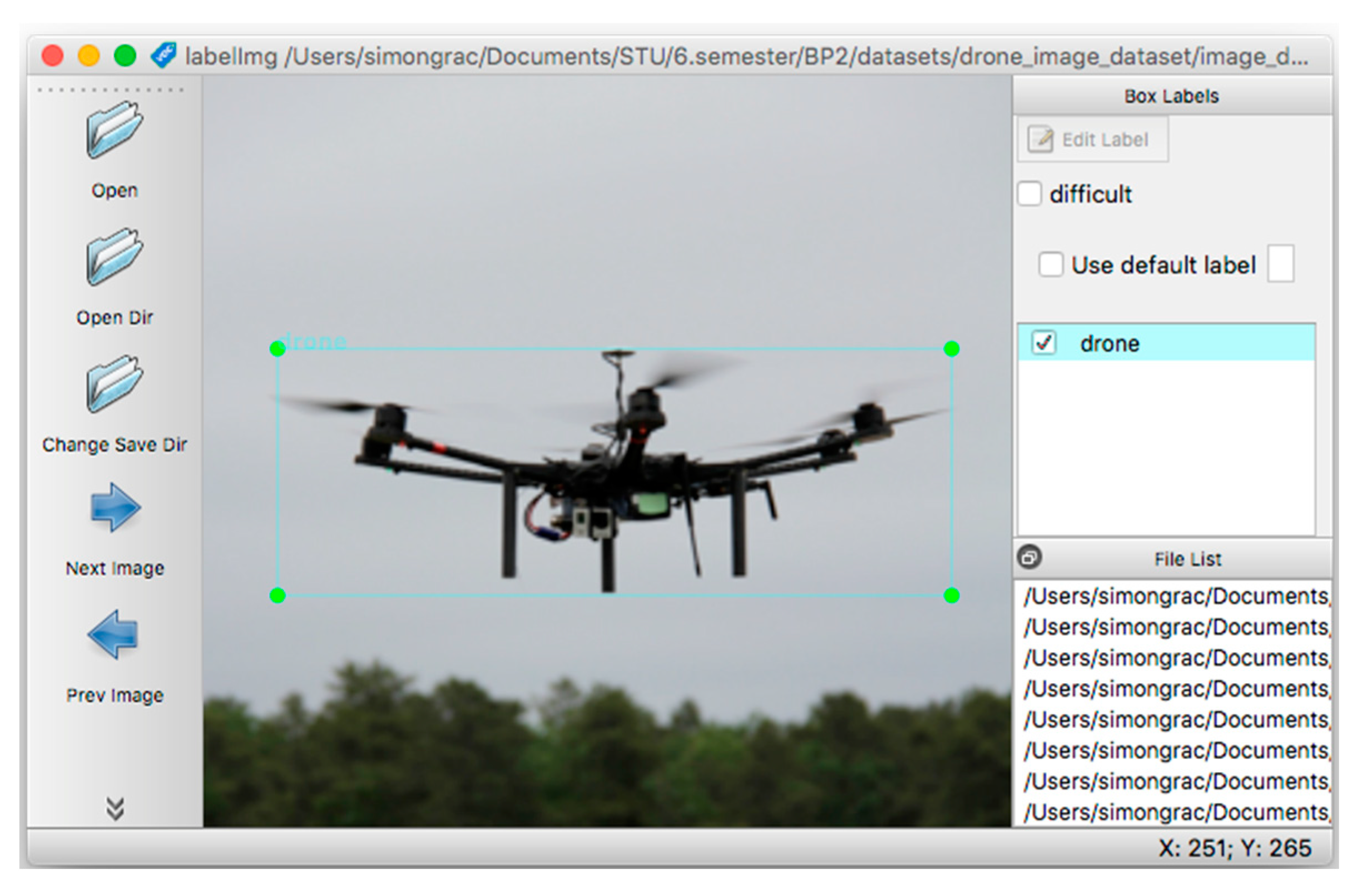This screenshot has height=896, width=1368.
Task: Click the toolbar drag handle dots
Action: click(111, 90)
